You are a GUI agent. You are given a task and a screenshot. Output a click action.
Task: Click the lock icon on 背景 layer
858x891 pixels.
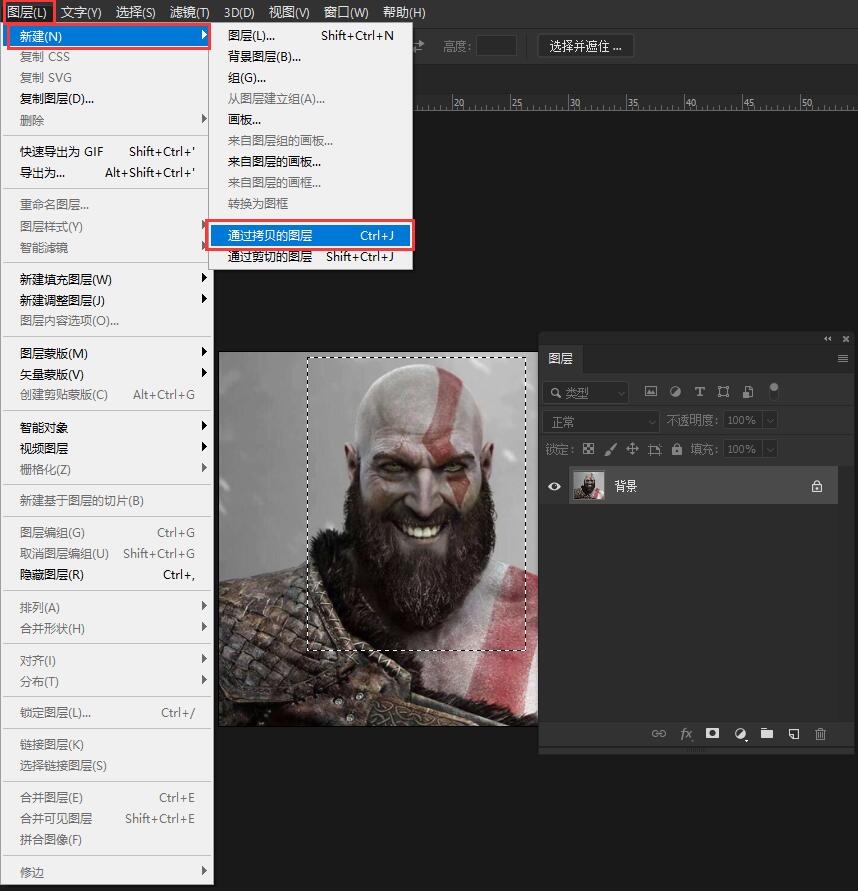[817, 486]
